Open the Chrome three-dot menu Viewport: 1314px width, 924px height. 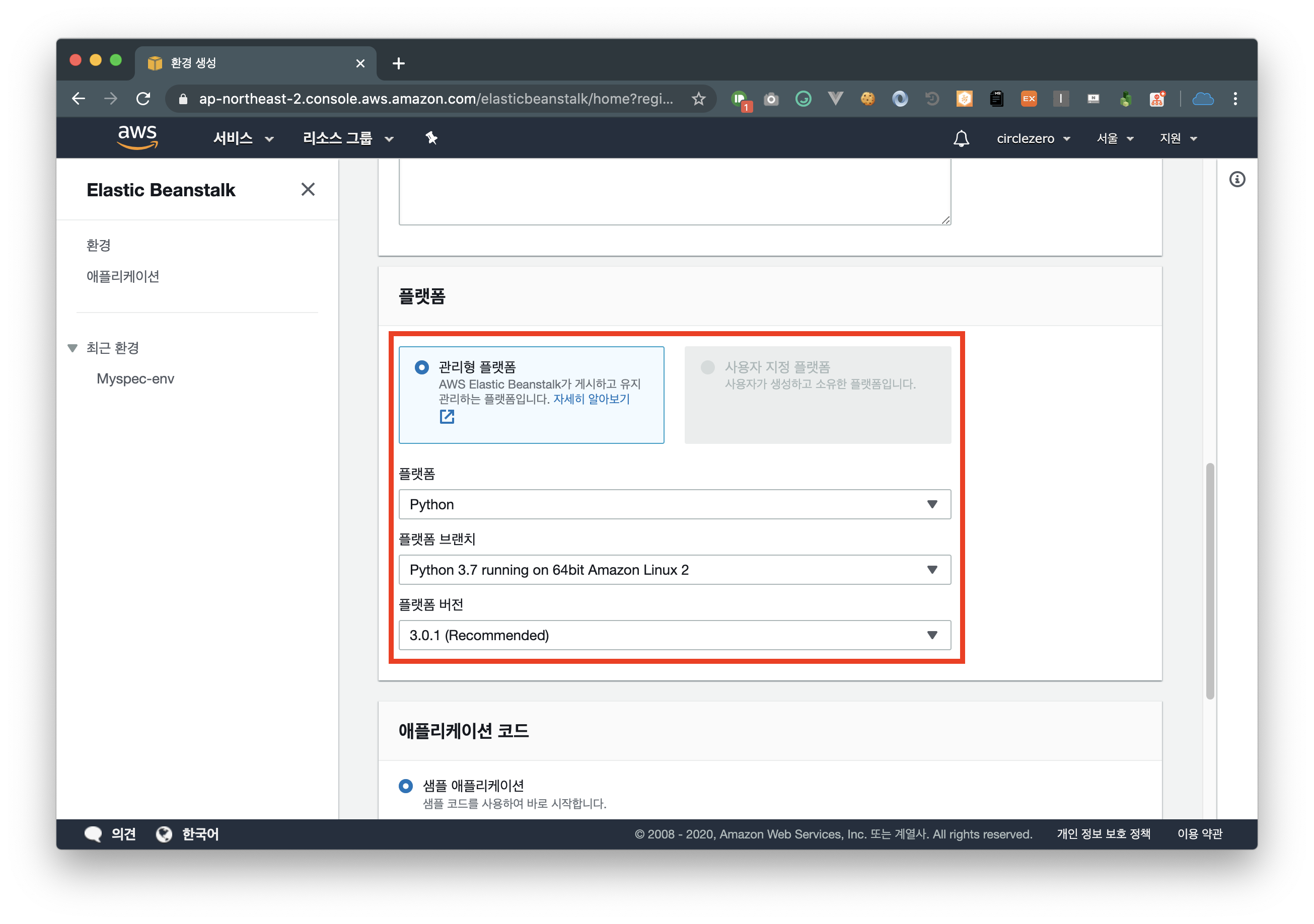1235,99
